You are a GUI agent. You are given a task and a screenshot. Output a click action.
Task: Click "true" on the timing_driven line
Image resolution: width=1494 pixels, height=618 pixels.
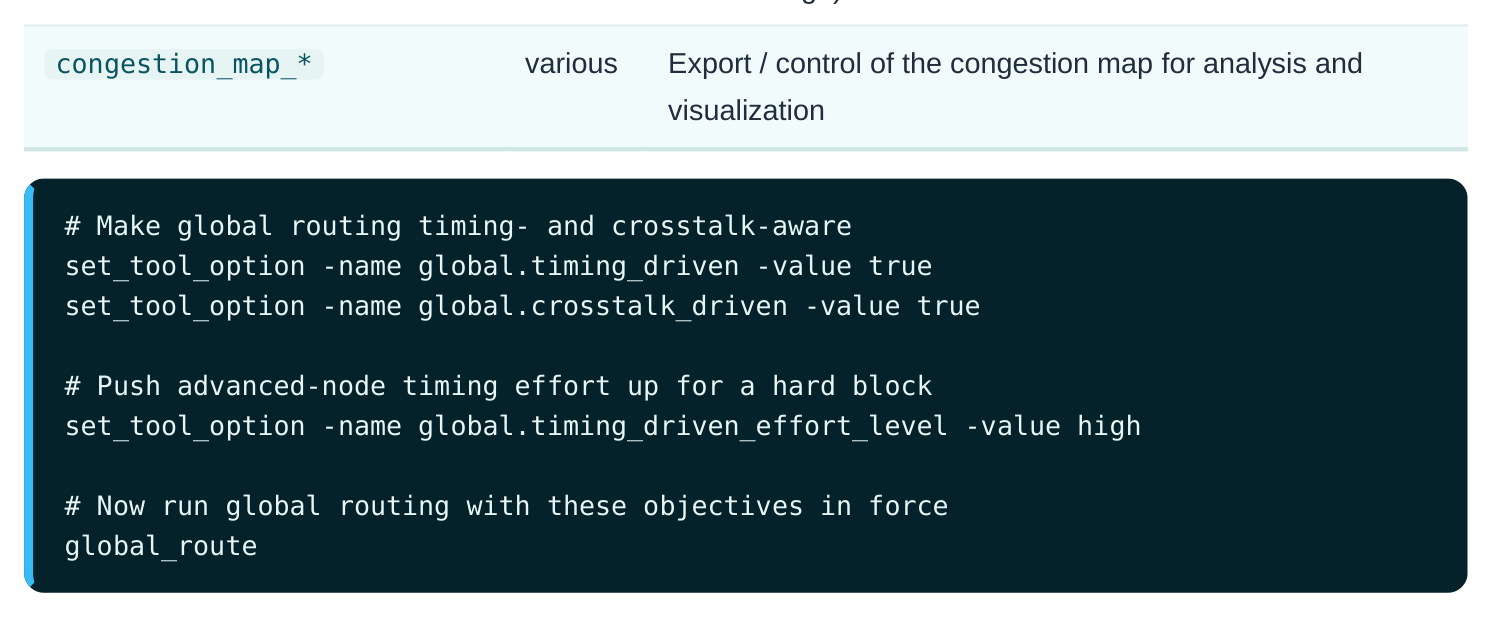point(900,266)
